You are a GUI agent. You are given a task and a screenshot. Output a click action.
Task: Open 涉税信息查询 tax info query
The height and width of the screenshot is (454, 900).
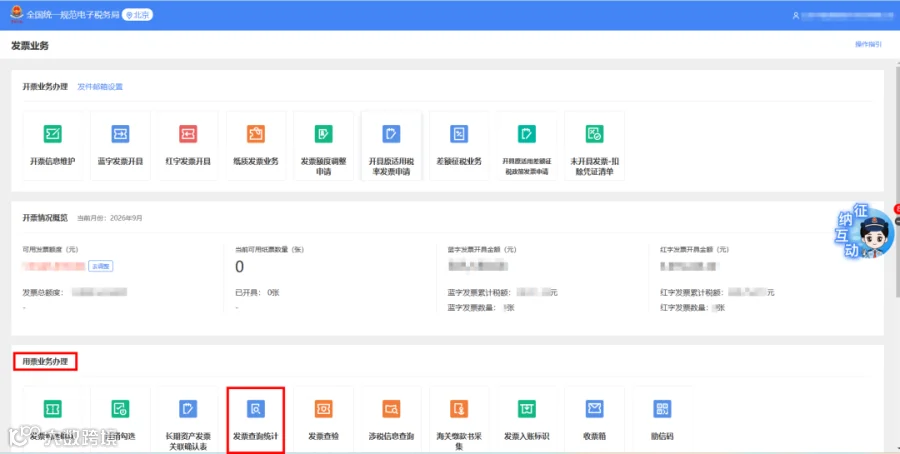click(x=391, y=420)
